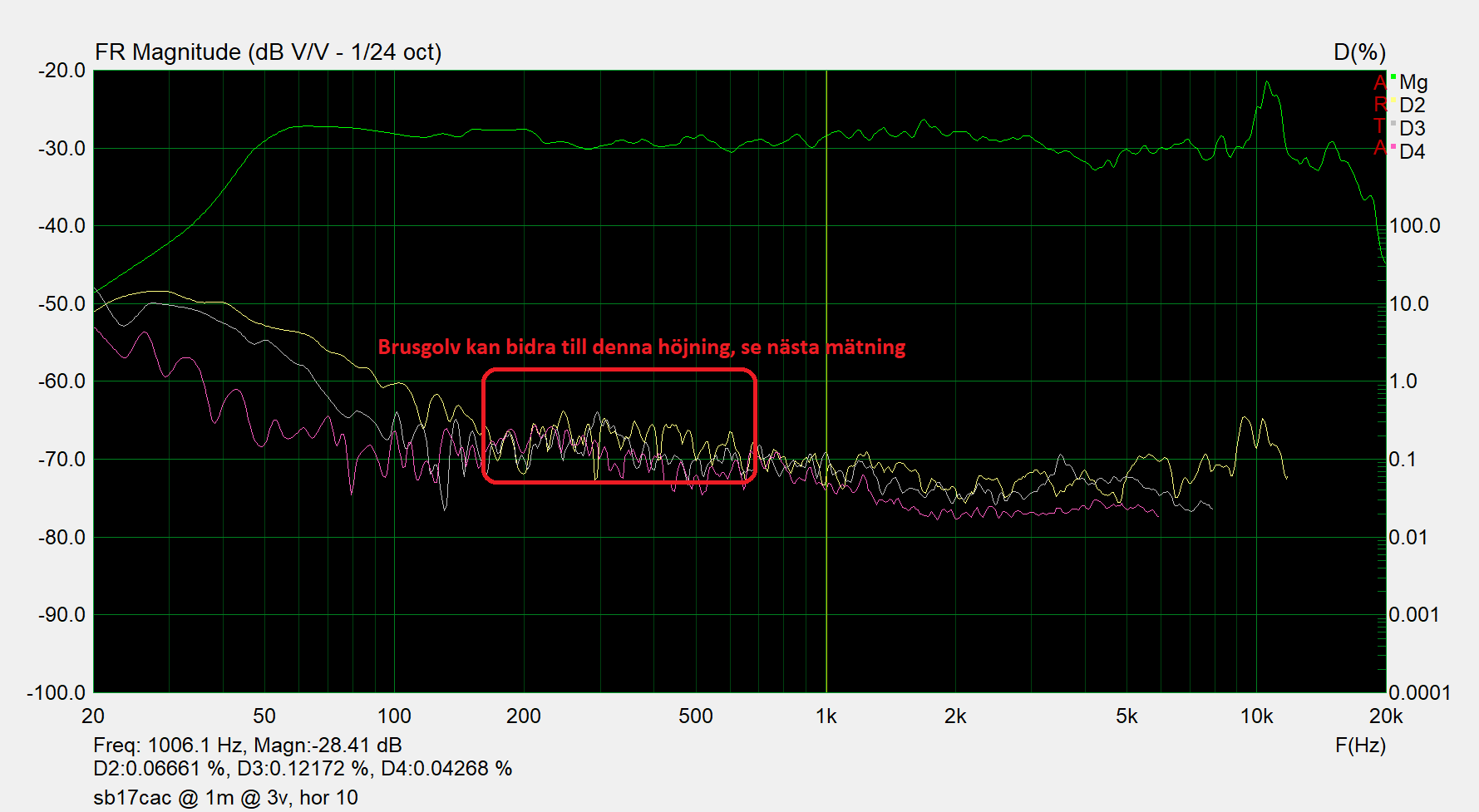
Task: Click the 100 frequency axis label
Action: point(394,716)
